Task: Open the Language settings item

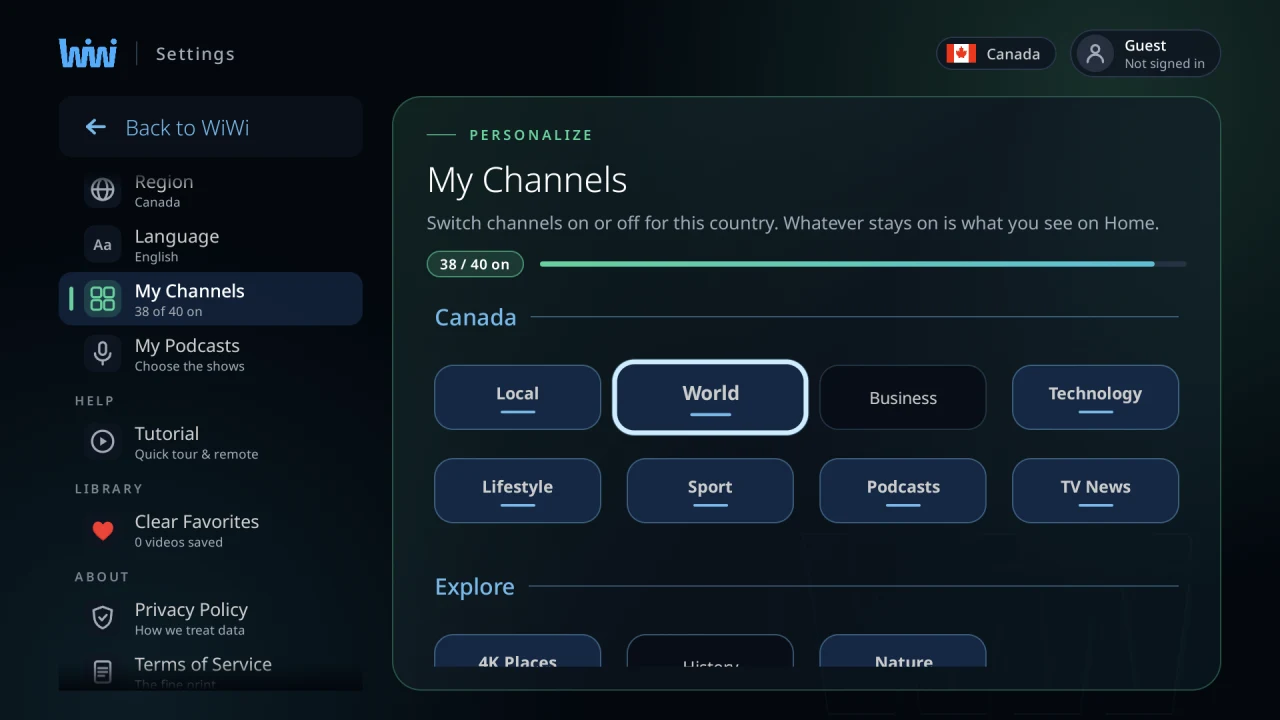Action: click(211, 245)
